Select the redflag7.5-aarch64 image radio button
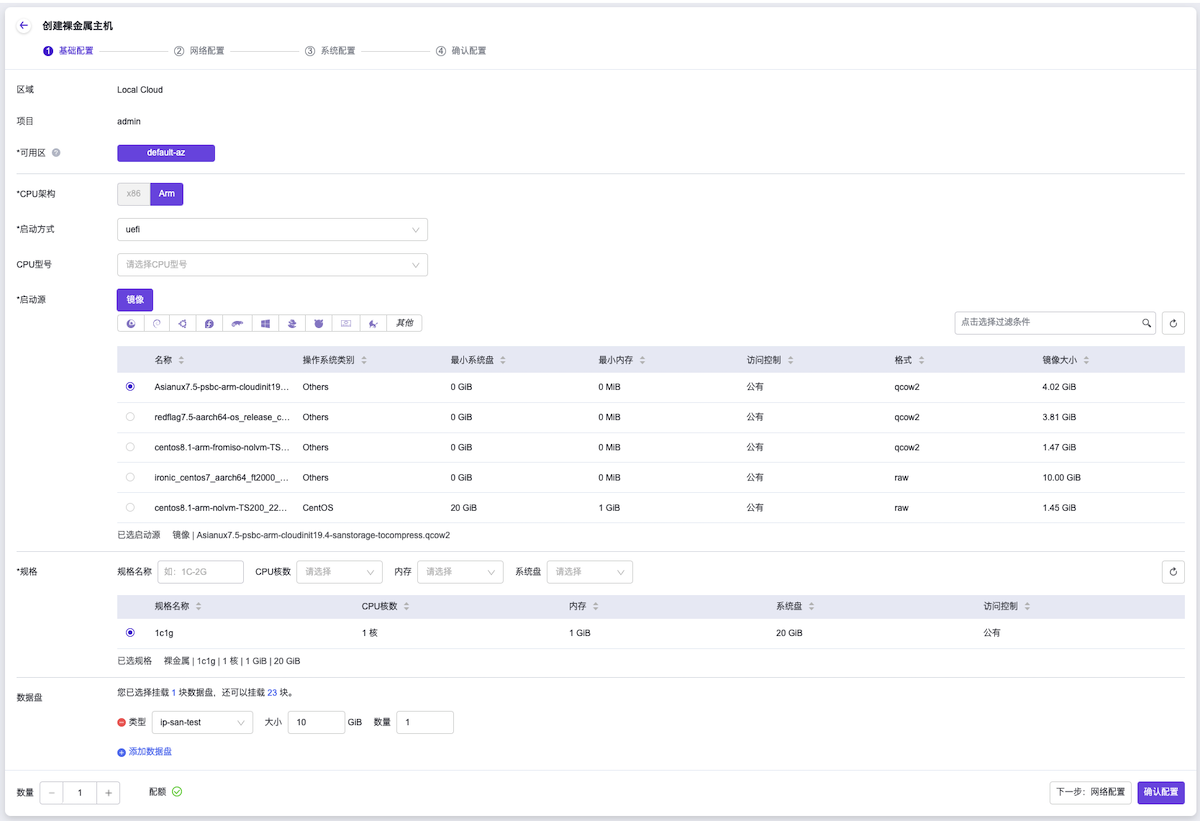 (x=130, y=417)
